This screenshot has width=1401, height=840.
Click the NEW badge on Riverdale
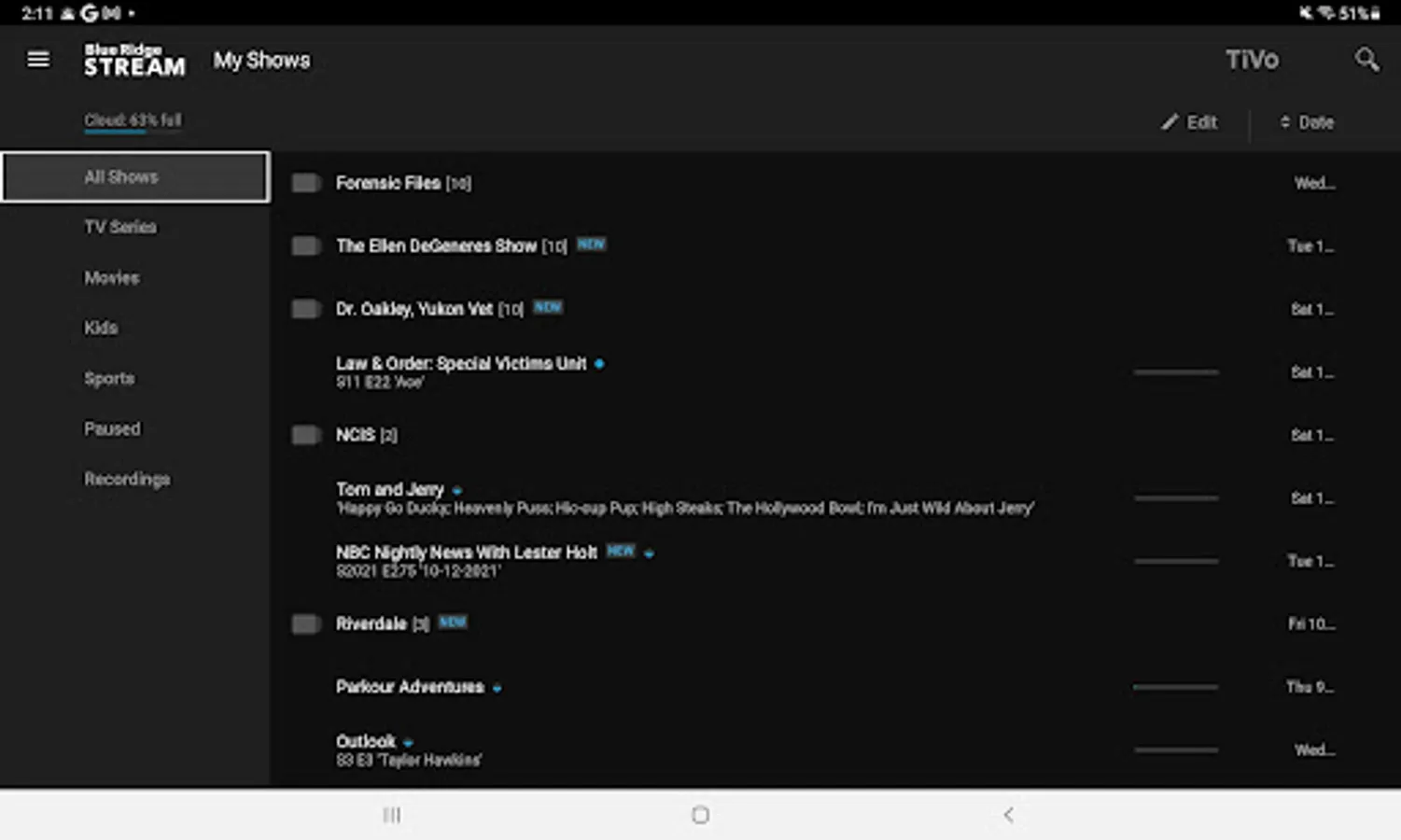(453, 622)
